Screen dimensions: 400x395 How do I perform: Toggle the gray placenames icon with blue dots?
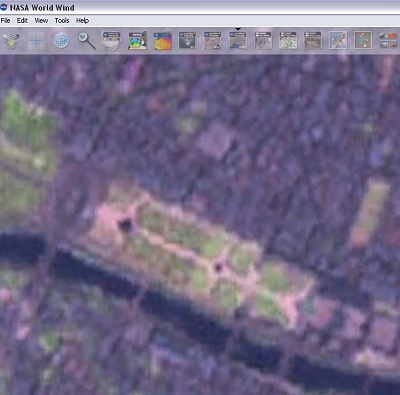(363, 41)
